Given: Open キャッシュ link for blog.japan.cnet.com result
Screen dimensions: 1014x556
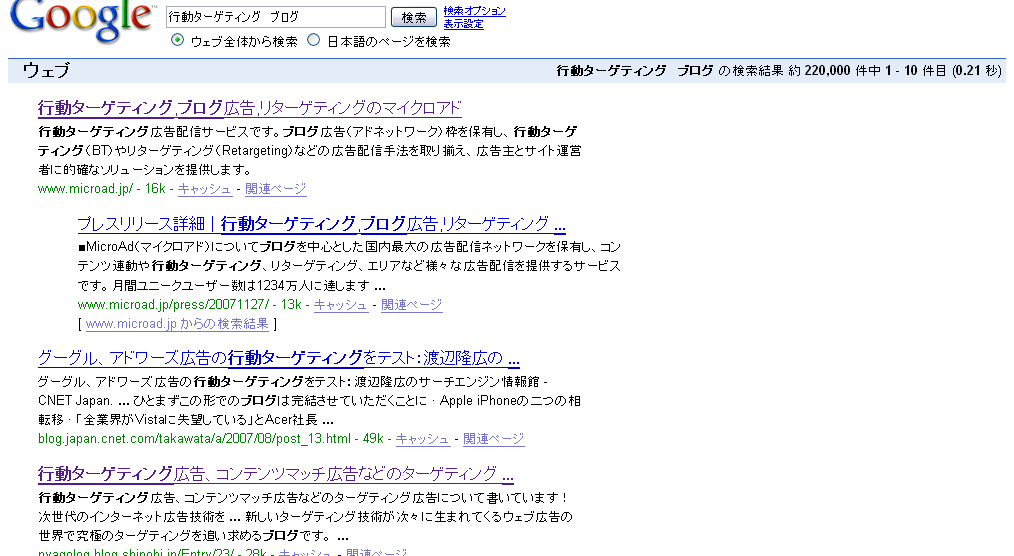Looking at the screenshot, I should pyautogui.click(x=422, y=439).
